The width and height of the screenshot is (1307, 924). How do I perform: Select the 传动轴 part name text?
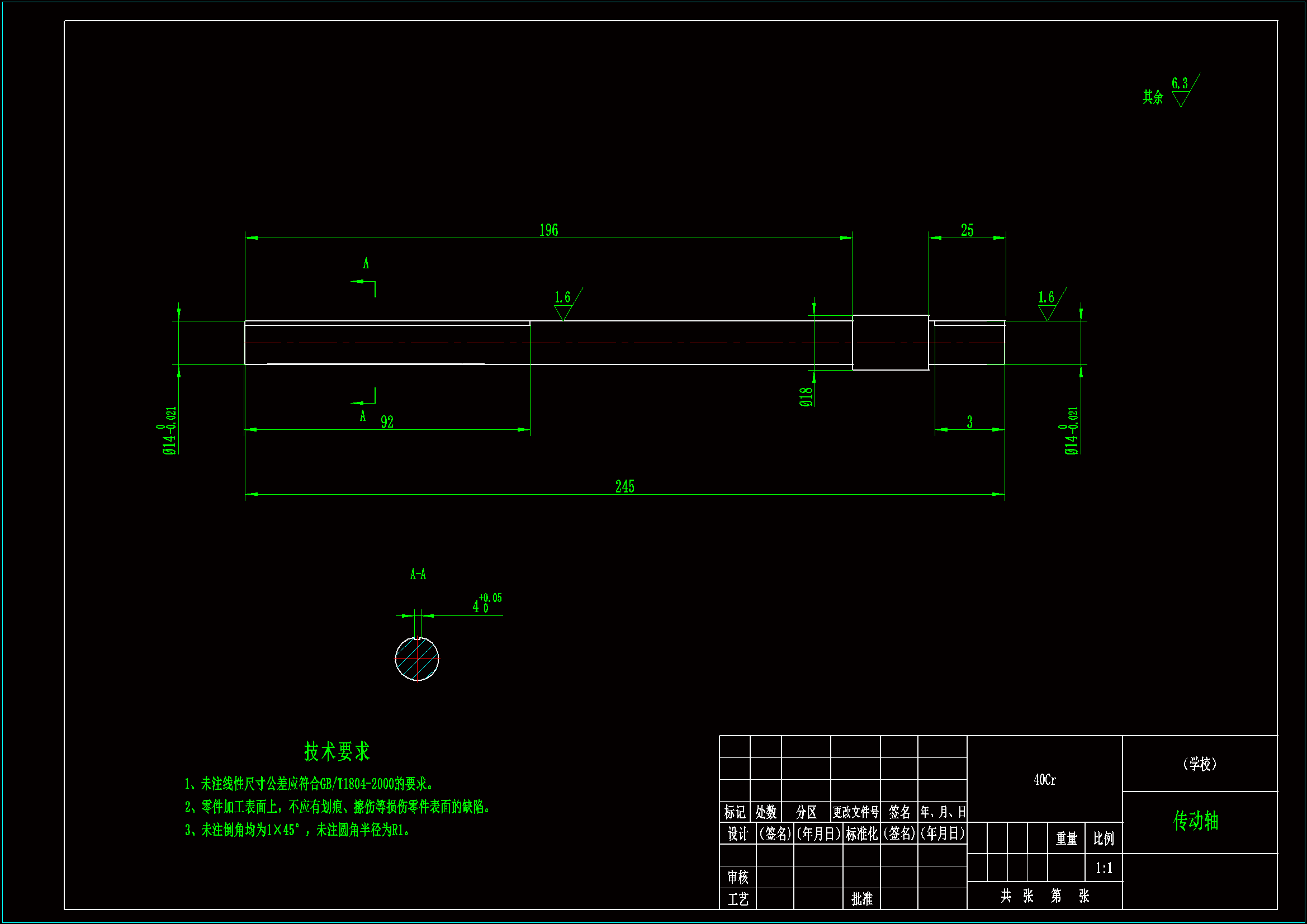click(1195, 821)
